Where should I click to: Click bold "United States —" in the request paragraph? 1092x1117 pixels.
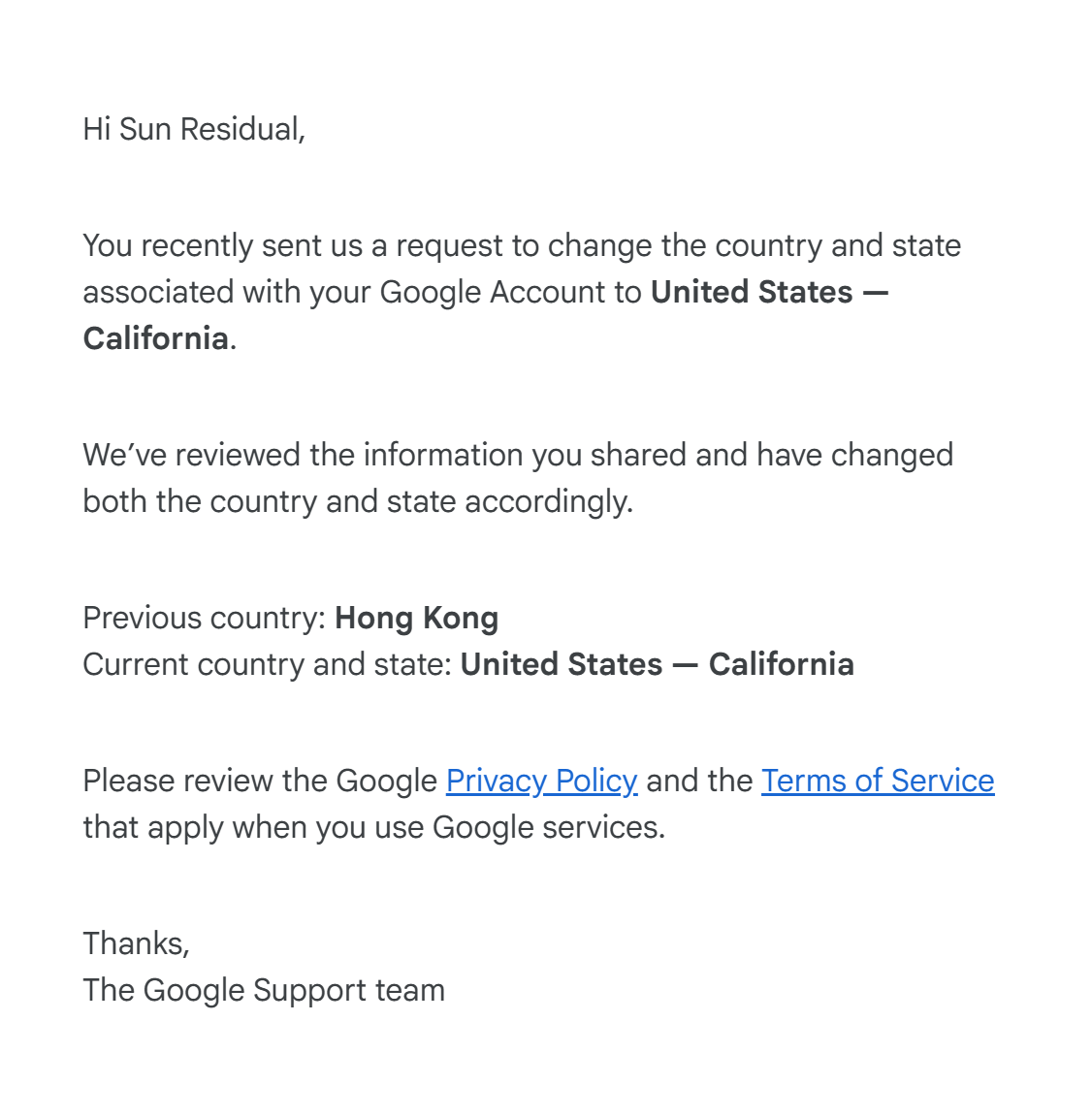pyautogui.click(x=769, y=292)
